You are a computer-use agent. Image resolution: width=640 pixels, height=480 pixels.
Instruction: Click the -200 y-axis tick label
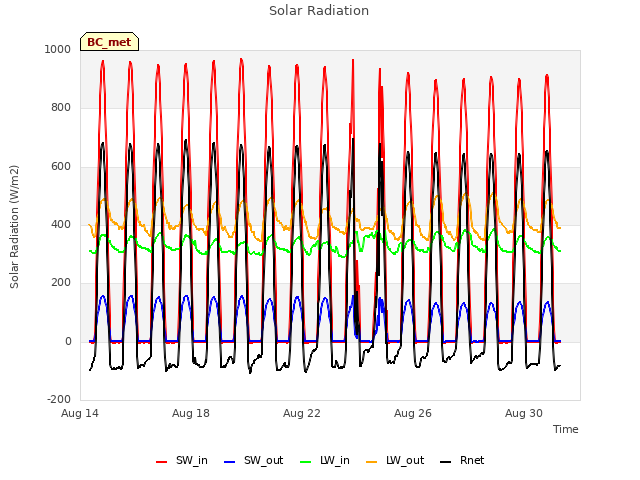59,400
